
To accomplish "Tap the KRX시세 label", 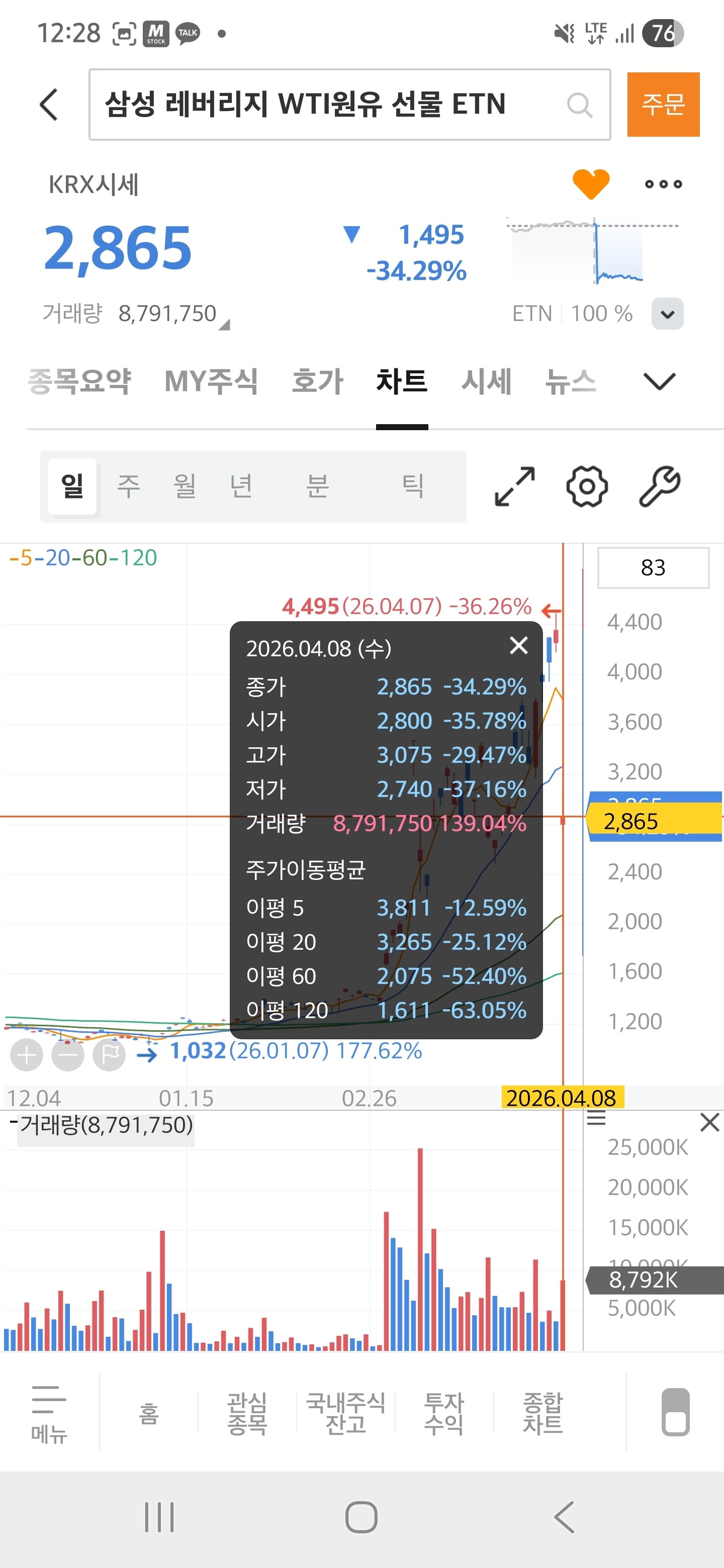I will tap(94, 185).
